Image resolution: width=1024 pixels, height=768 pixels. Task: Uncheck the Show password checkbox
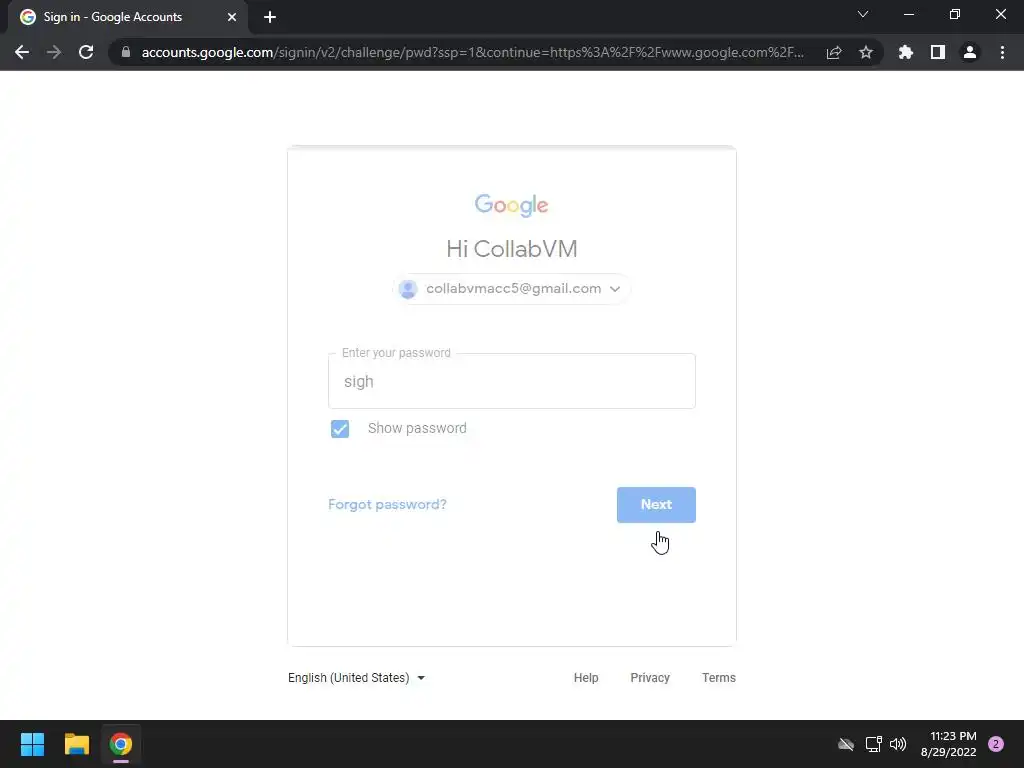click(340, 429)
